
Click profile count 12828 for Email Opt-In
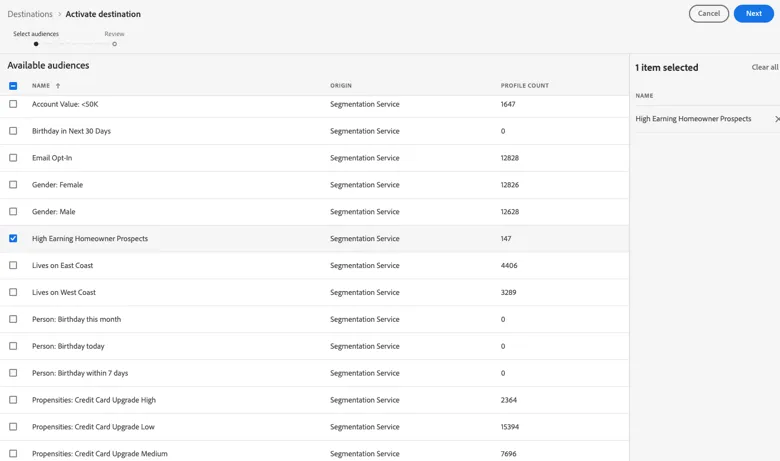coord(509,158)
